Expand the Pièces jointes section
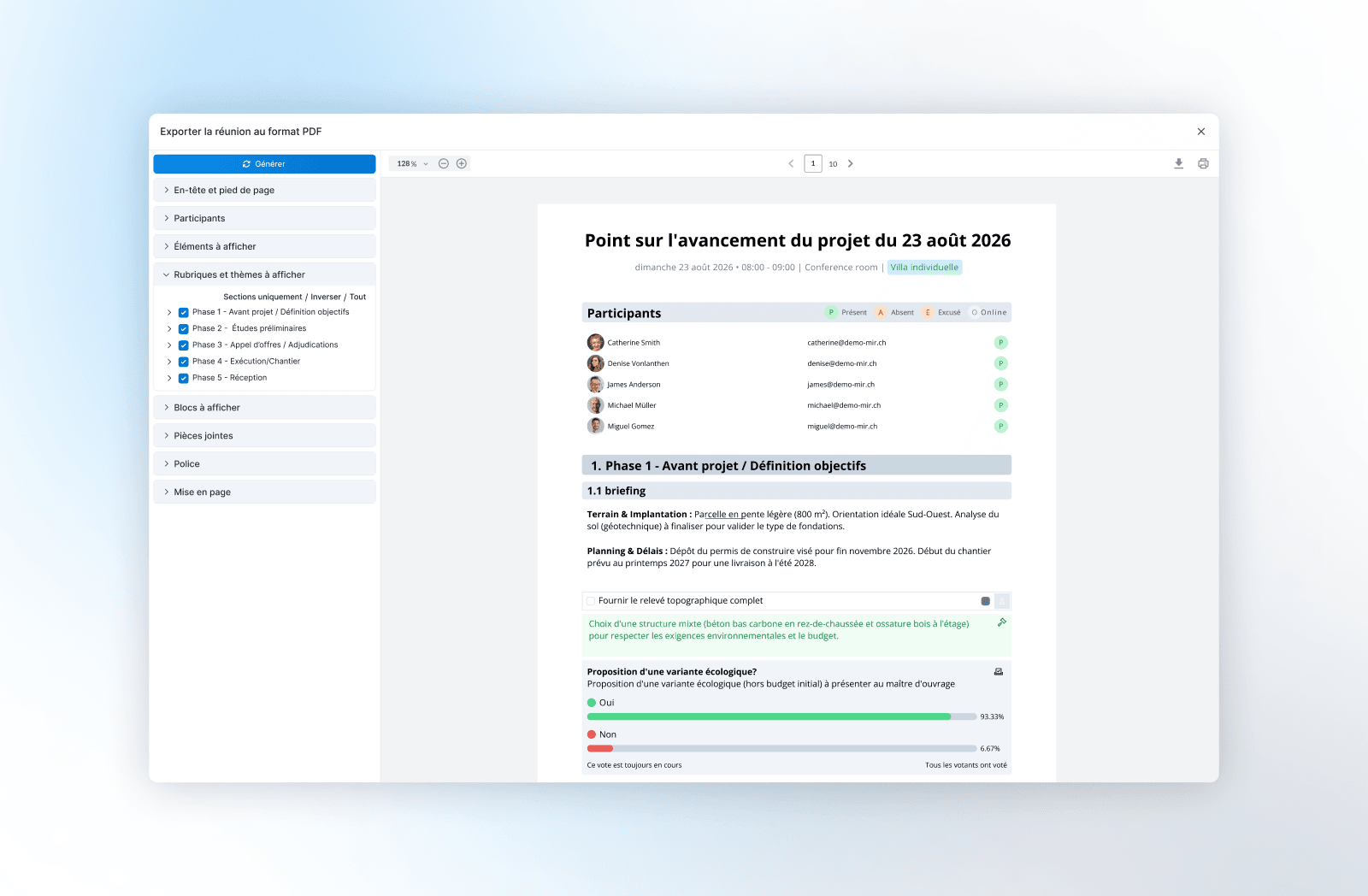 (264, 435)
